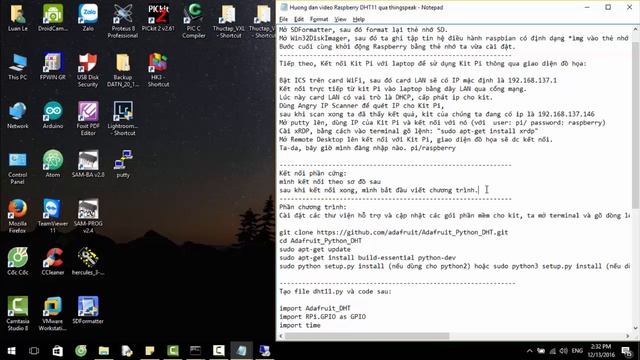Launch the putty desktop icon
The image size is (640, 360).
[123, 164]
